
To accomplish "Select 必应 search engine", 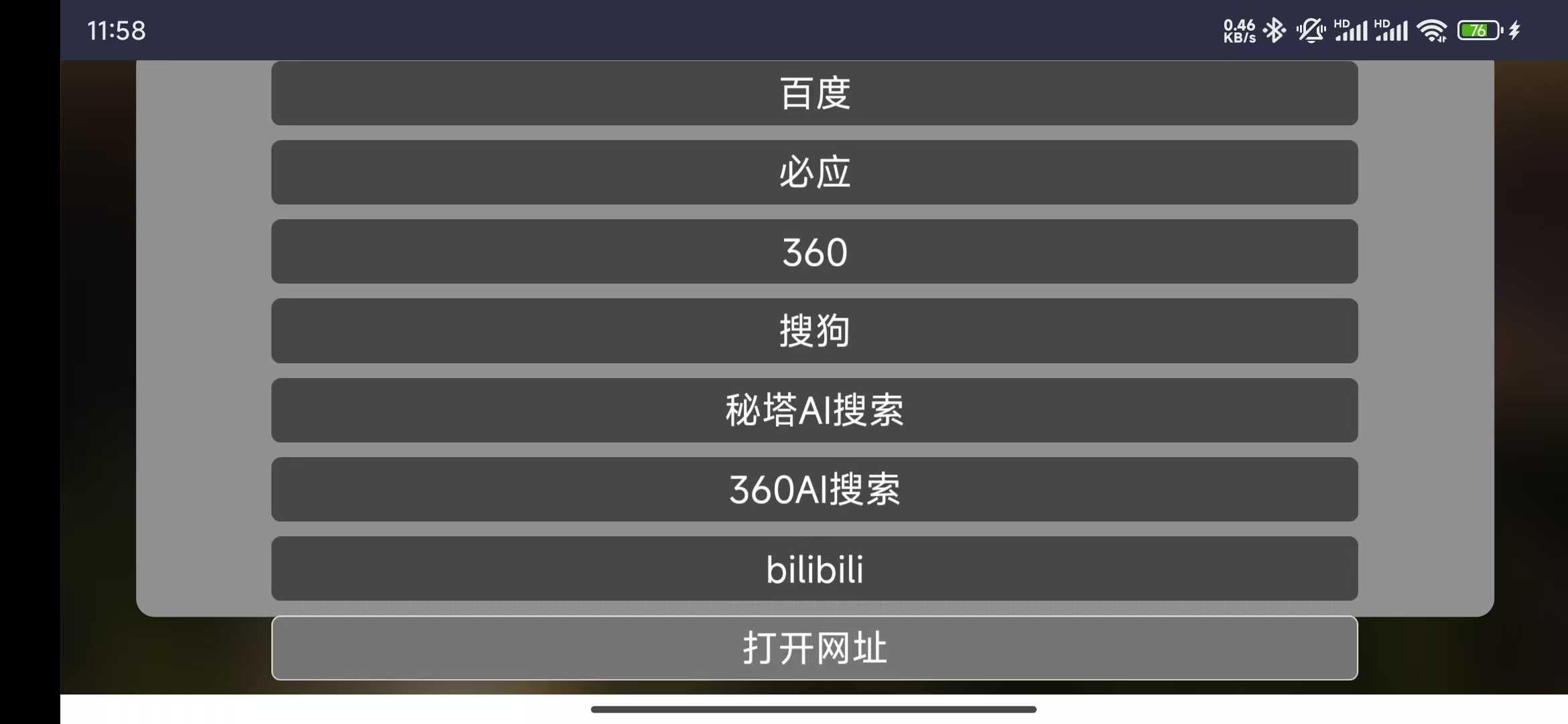I will 814,172.
